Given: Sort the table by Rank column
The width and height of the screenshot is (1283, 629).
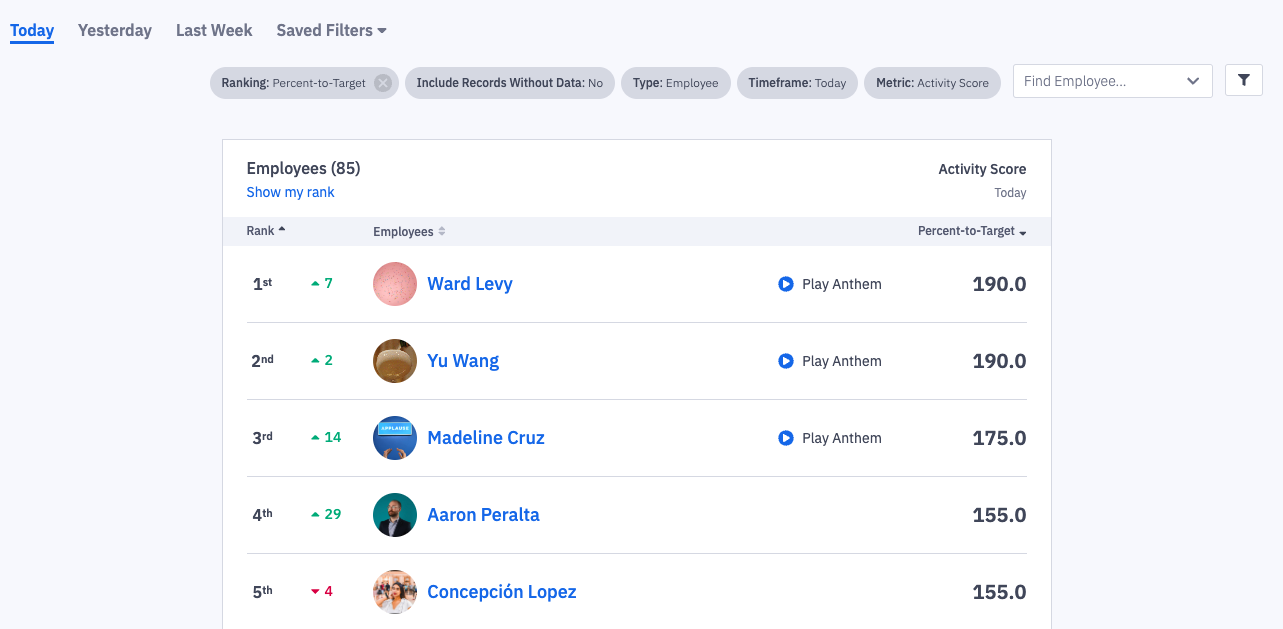Looking at the screenshot, I should (x=265, y=231).
